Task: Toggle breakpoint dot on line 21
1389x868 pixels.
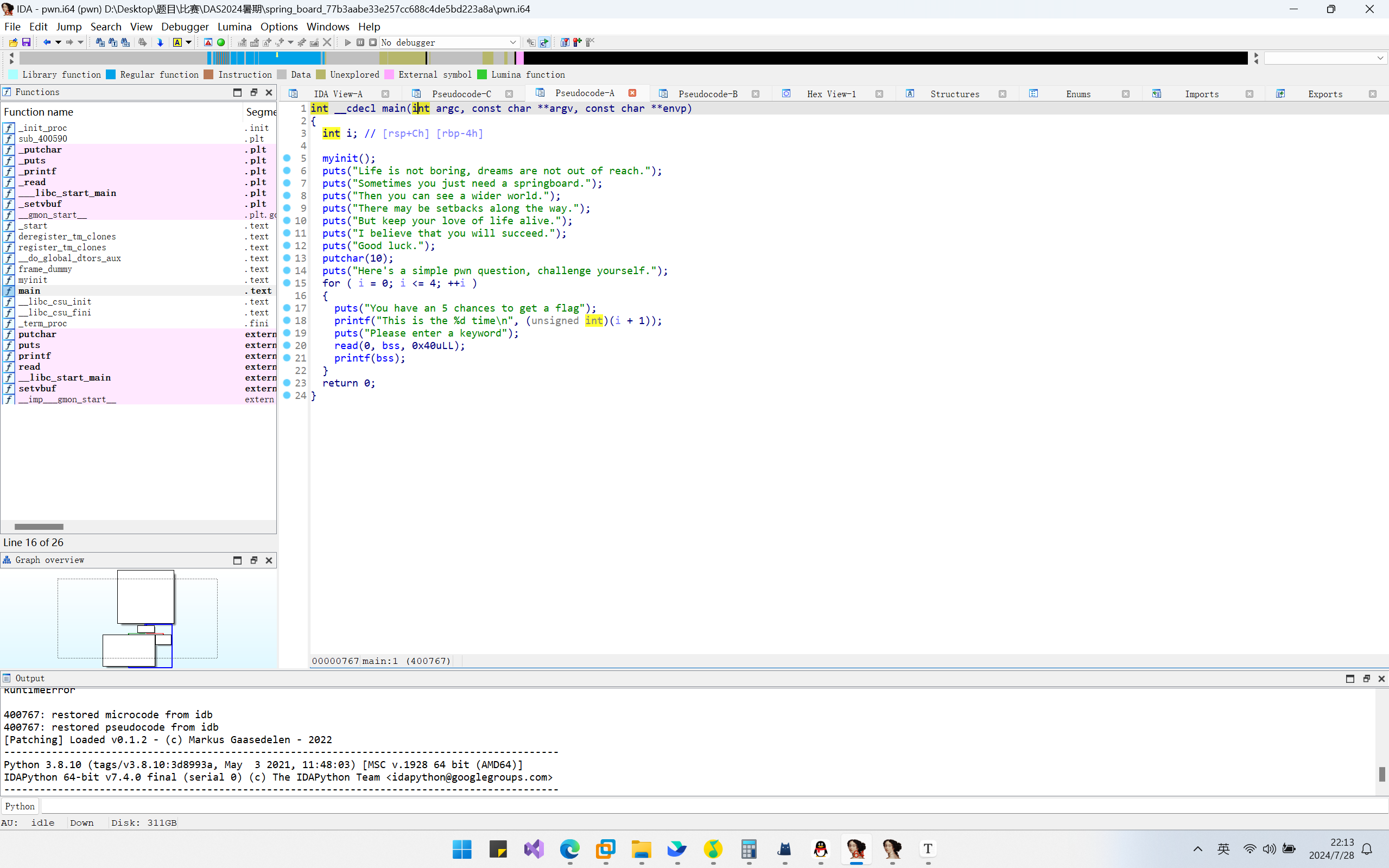Action: (x=287, y=358)
